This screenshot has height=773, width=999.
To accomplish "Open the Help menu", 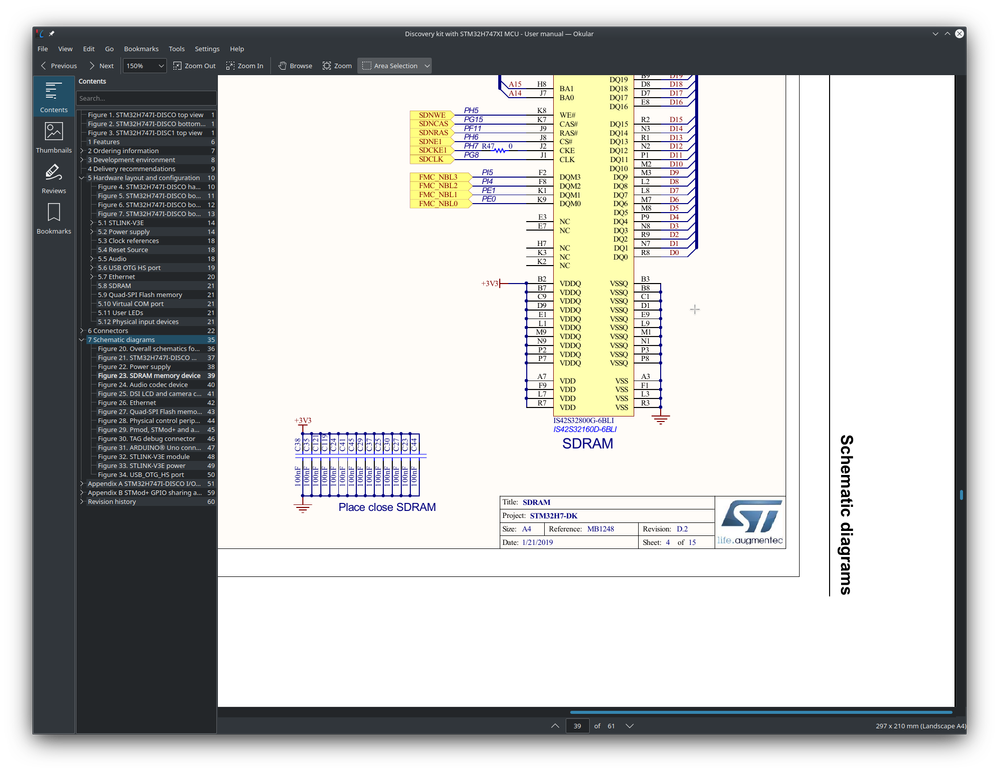I will pyautogui.click(x=236, y=48).
